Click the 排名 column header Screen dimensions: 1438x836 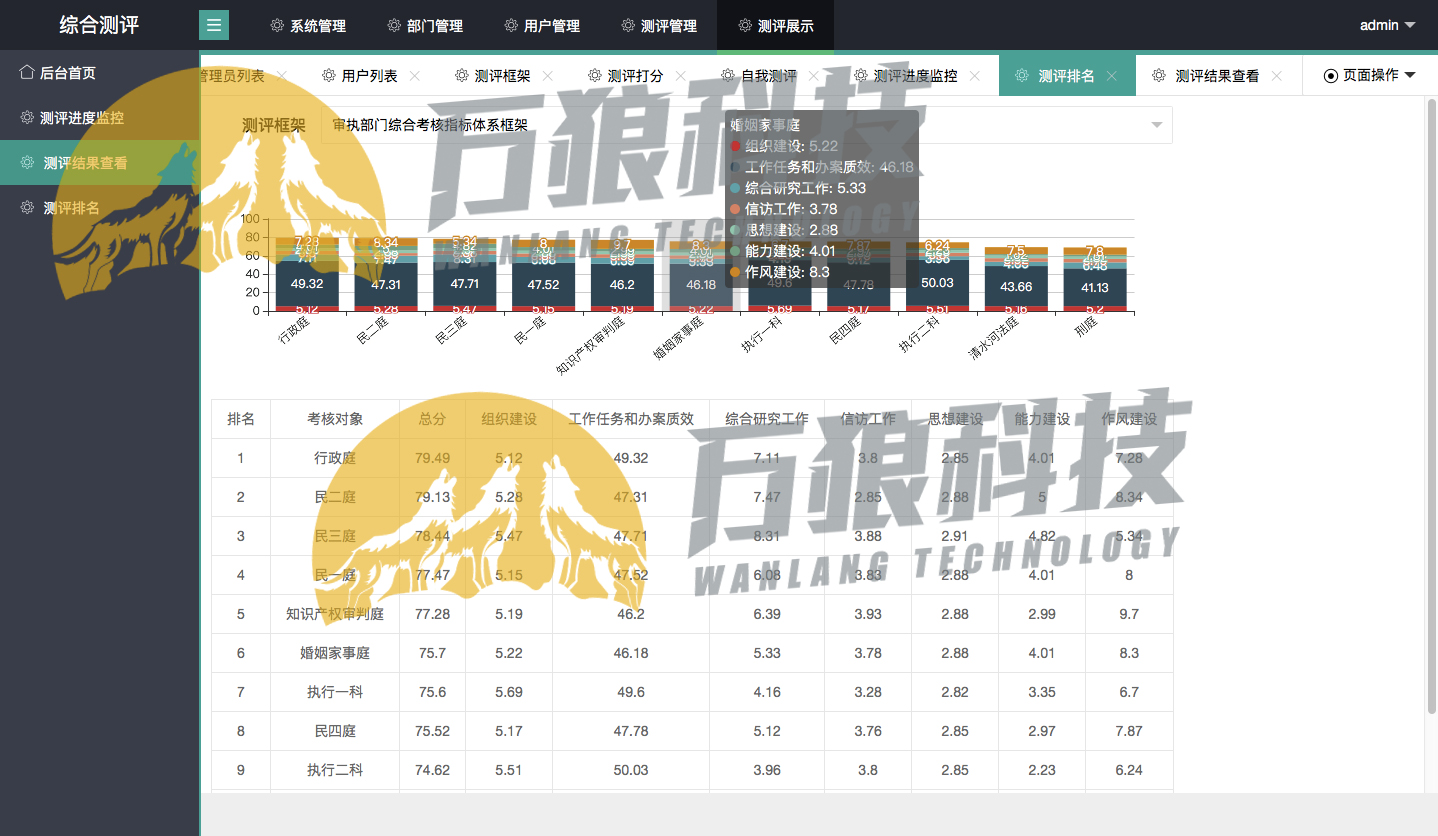[241, 419]
